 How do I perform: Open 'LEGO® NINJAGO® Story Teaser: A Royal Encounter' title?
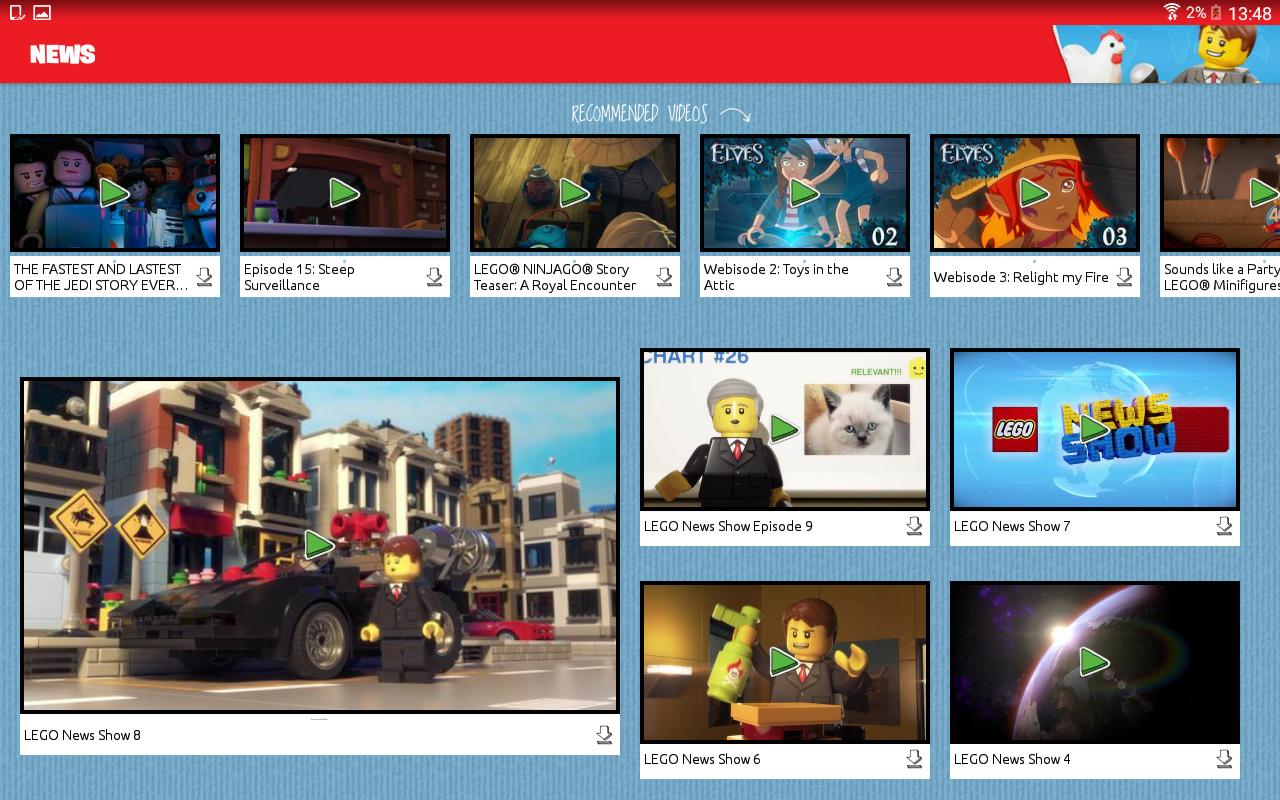coord(555,277)
